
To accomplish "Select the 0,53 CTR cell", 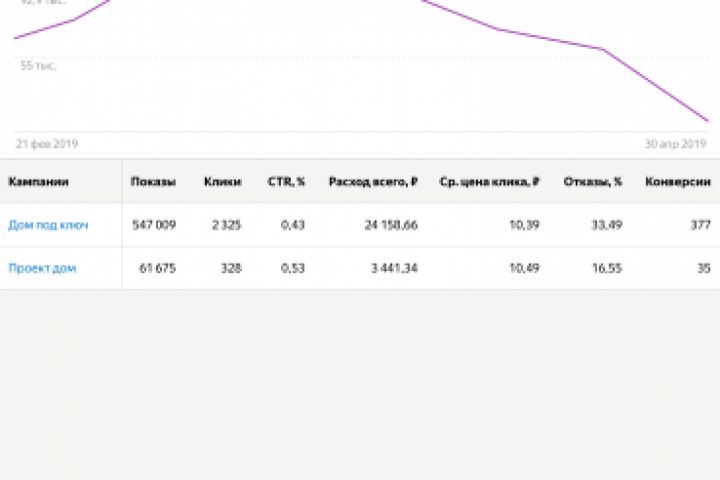I will (292, 268).
